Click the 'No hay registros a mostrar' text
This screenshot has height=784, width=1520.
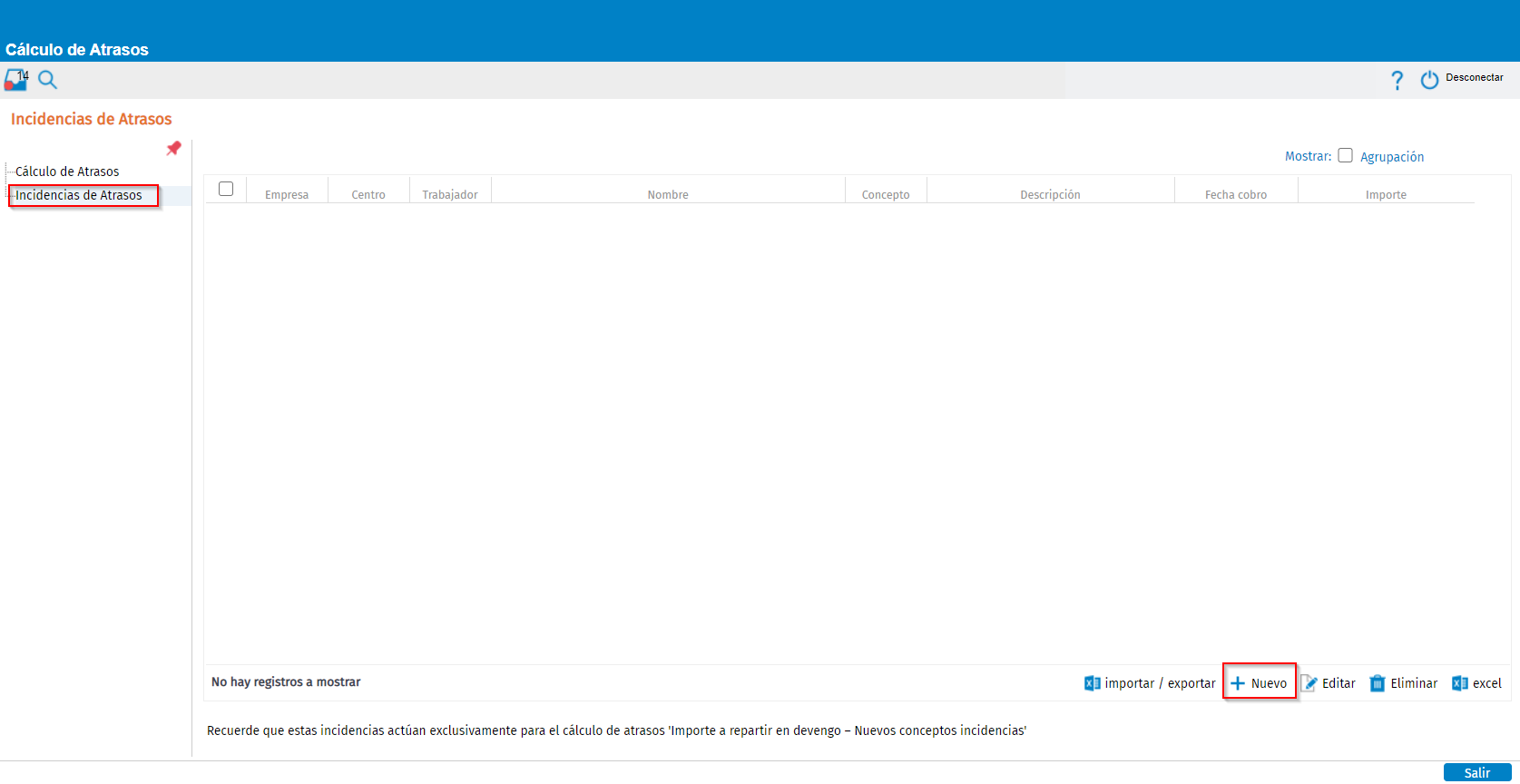pos(286,681)
